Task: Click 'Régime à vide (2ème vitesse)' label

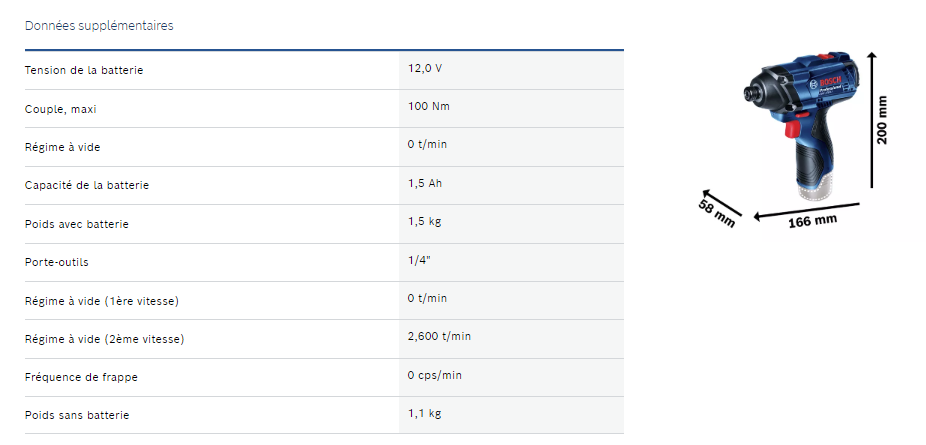Action: click(x=105, y=339)
